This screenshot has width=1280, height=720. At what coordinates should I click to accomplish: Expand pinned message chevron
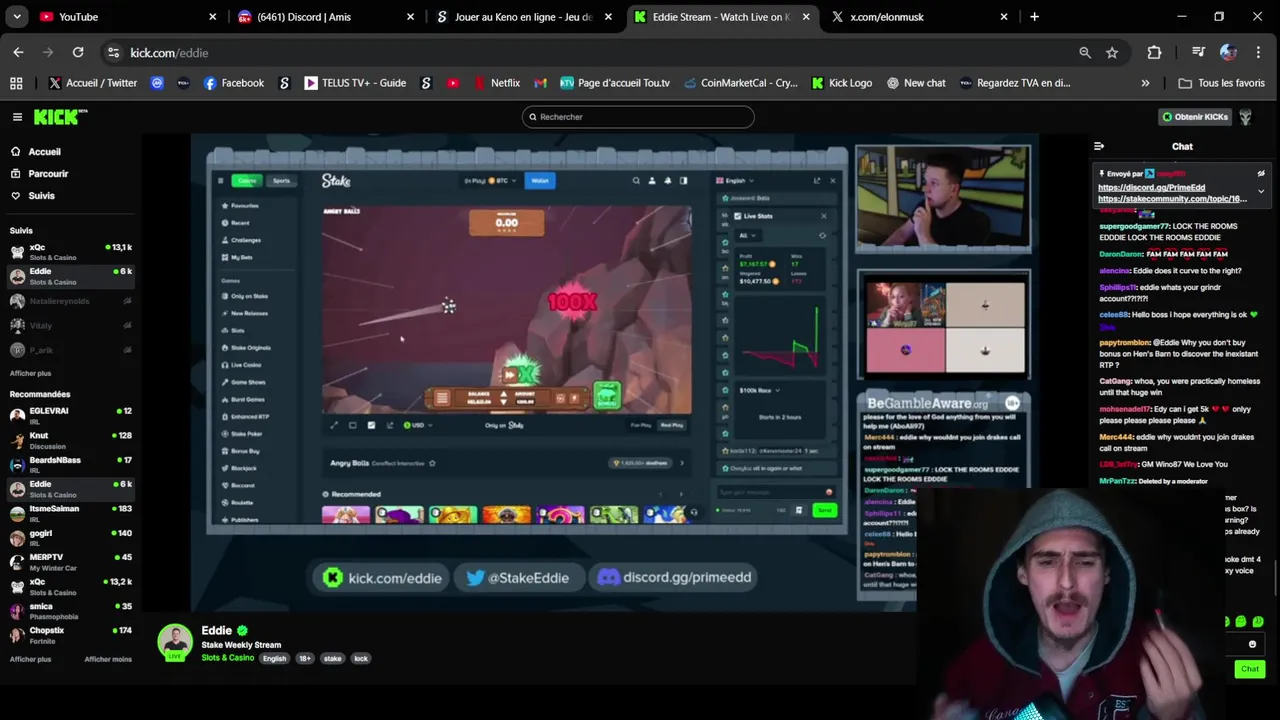(1261, 191)
